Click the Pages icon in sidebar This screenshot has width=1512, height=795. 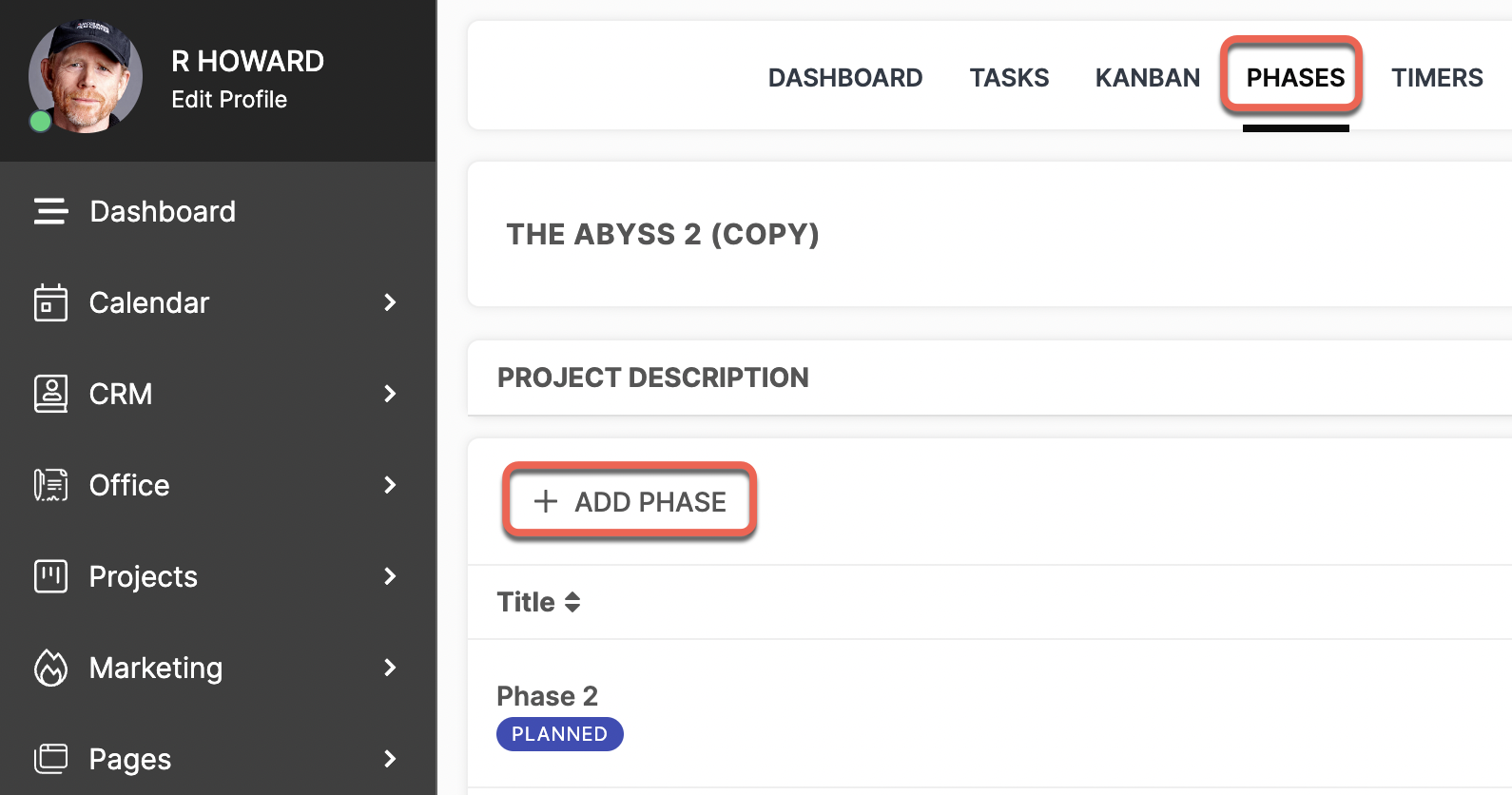click(50, 759)
